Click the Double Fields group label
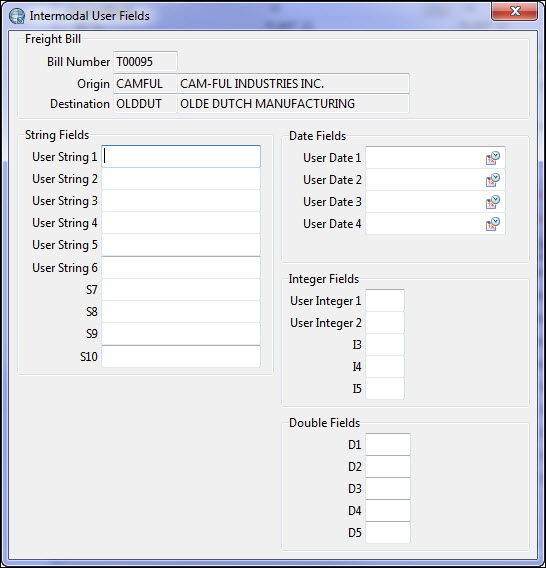Screen dimensions: 546x568 [x=324, y=423]
